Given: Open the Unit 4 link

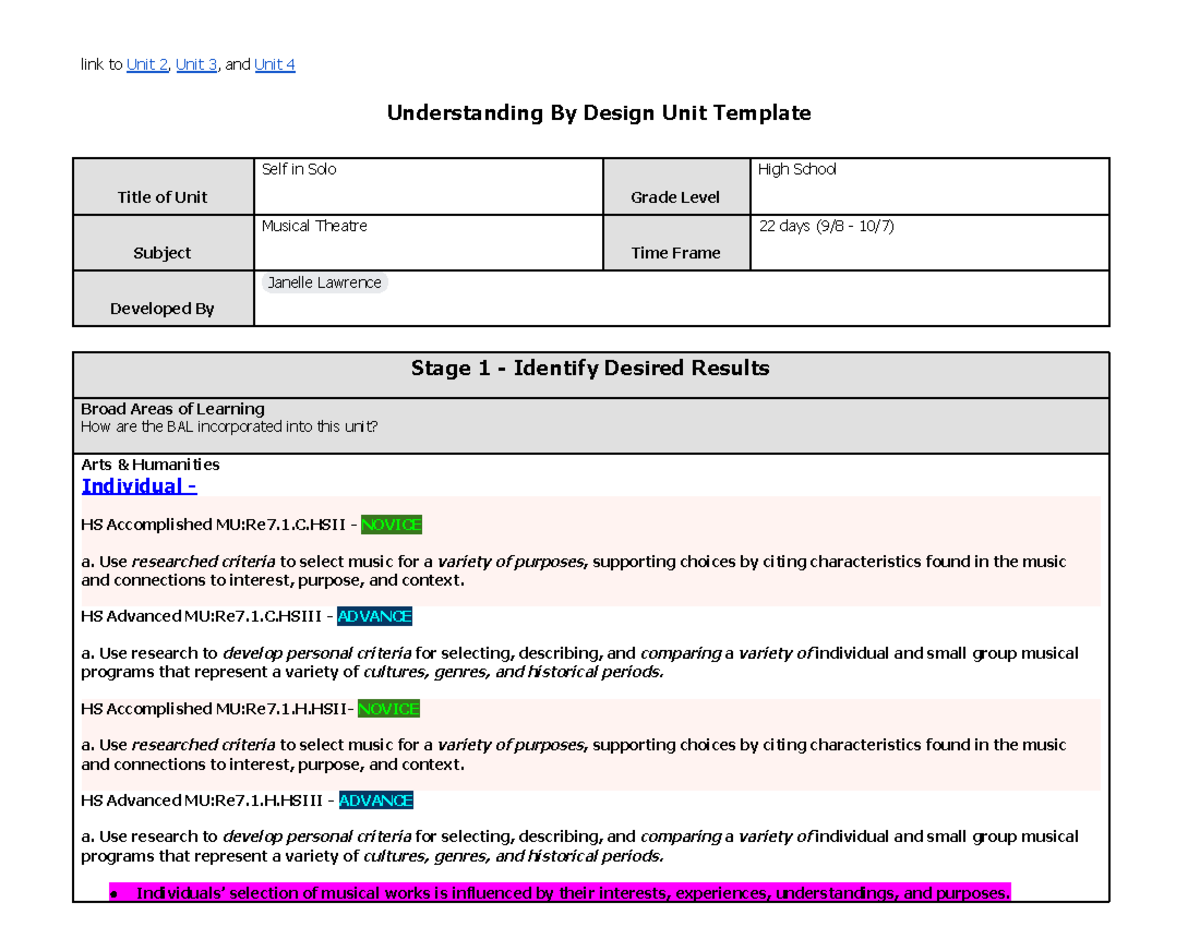Looking at the screenshot, I should tap(274, 65).
